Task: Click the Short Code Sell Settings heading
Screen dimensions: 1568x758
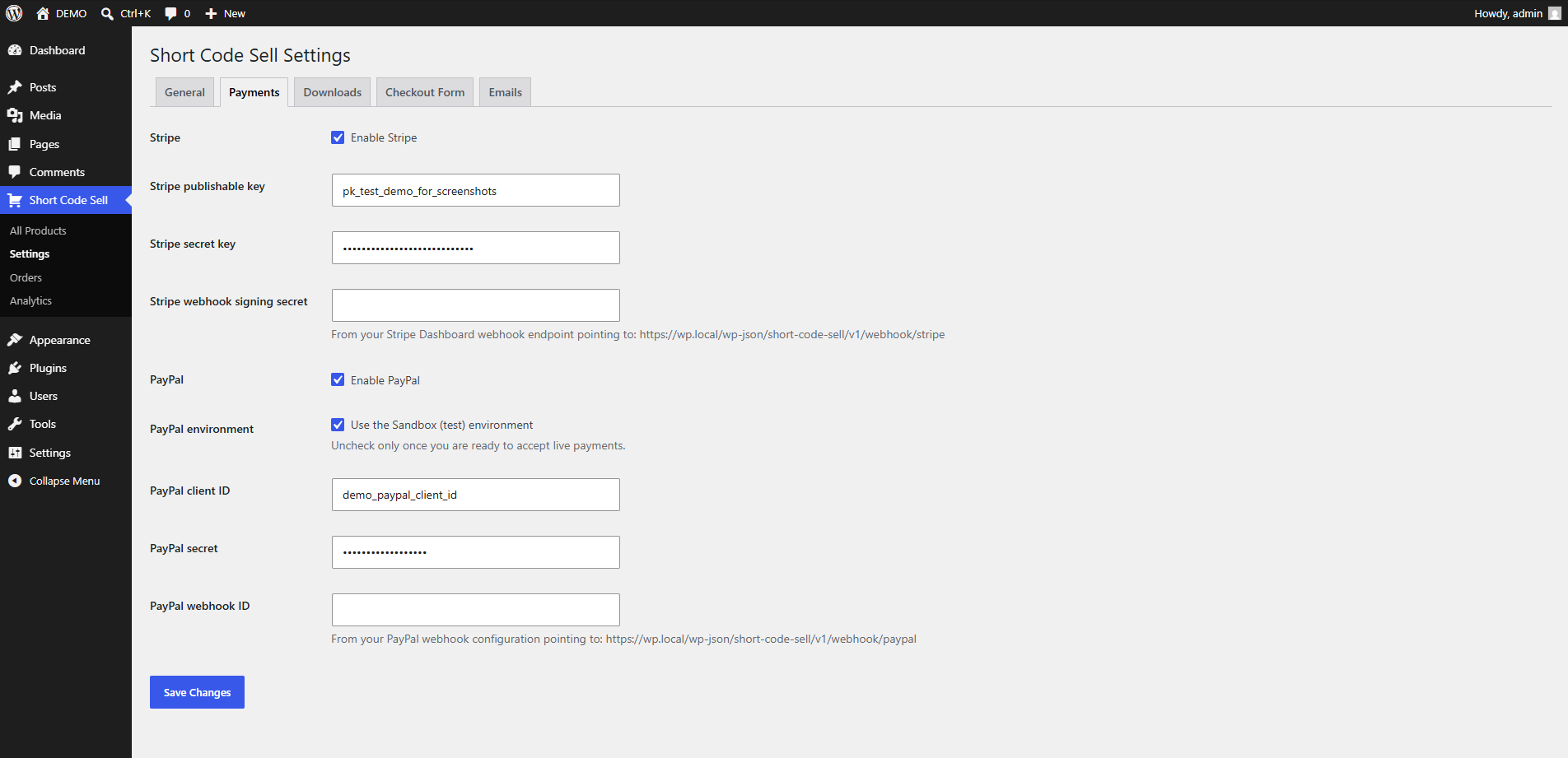Action: 250,55
